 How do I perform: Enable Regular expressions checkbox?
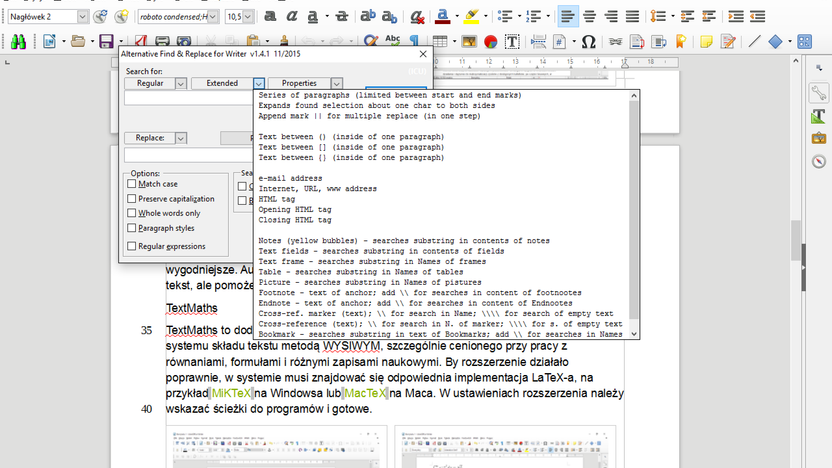(x=132, y=246)
